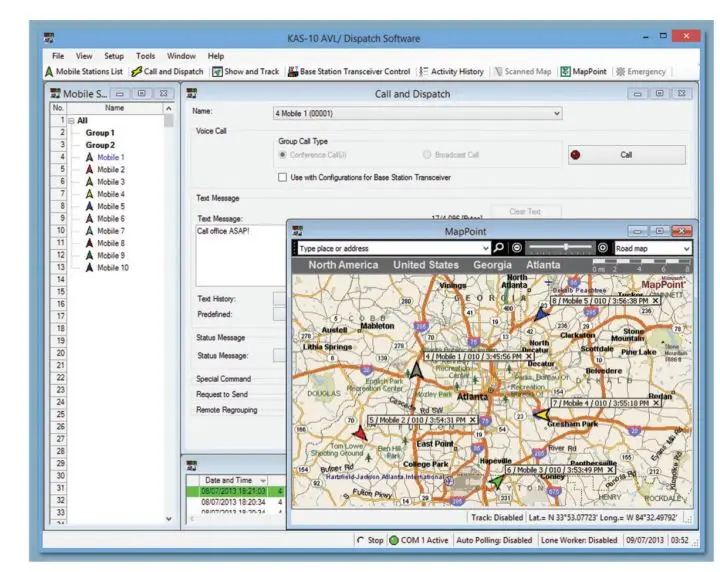The width and height of the screenshot is (720, 572).
Task: Open the Setup menu
Action: [x=114, y=56]
